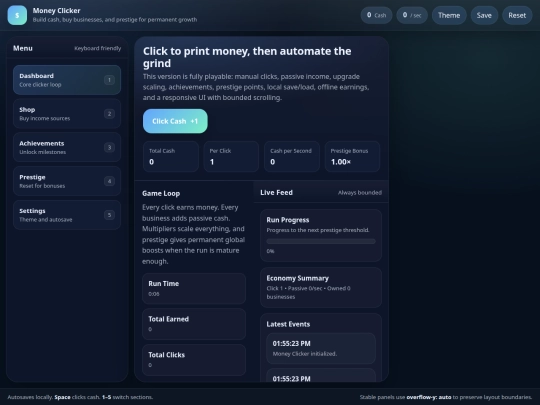Go to the Achievements section
Screen dimensions: 540x405
click(x=67, y=147)
